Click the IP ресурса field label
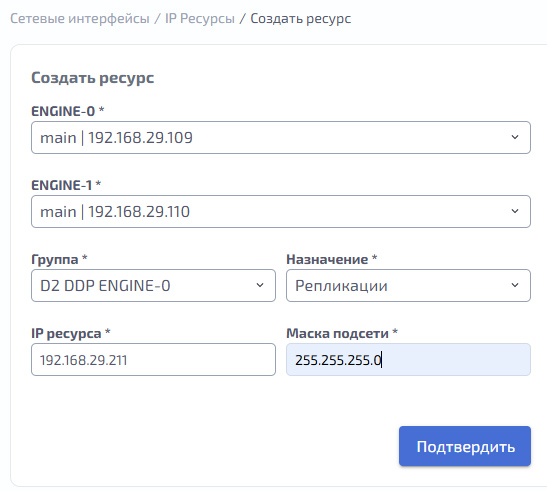 (x=71, y=333)
